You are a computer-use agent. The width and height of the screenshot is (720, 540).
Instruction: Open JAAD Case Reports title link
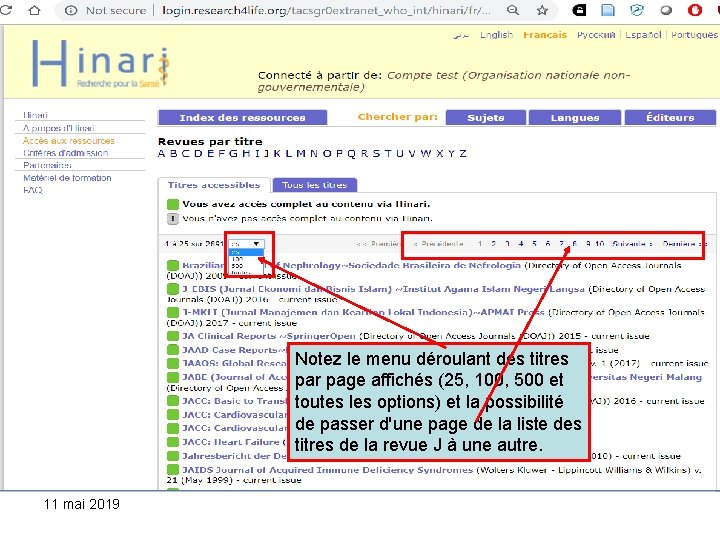pos(234,350)
